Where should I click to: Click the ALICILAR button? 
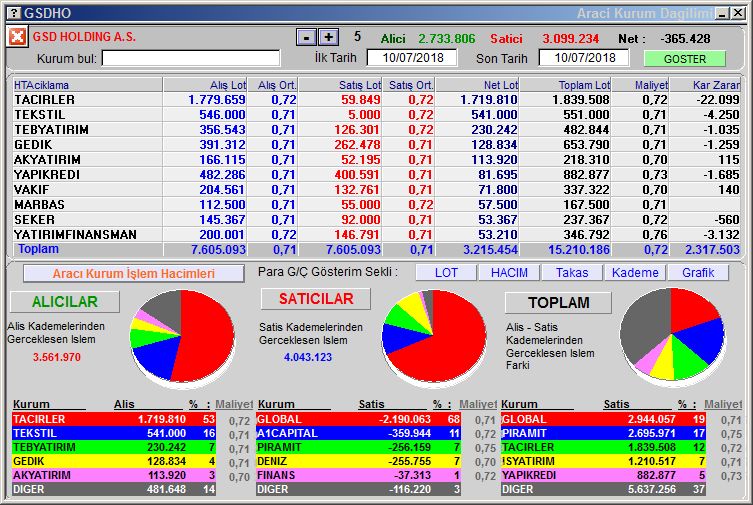pyautogui.click(x=65, y=301)
